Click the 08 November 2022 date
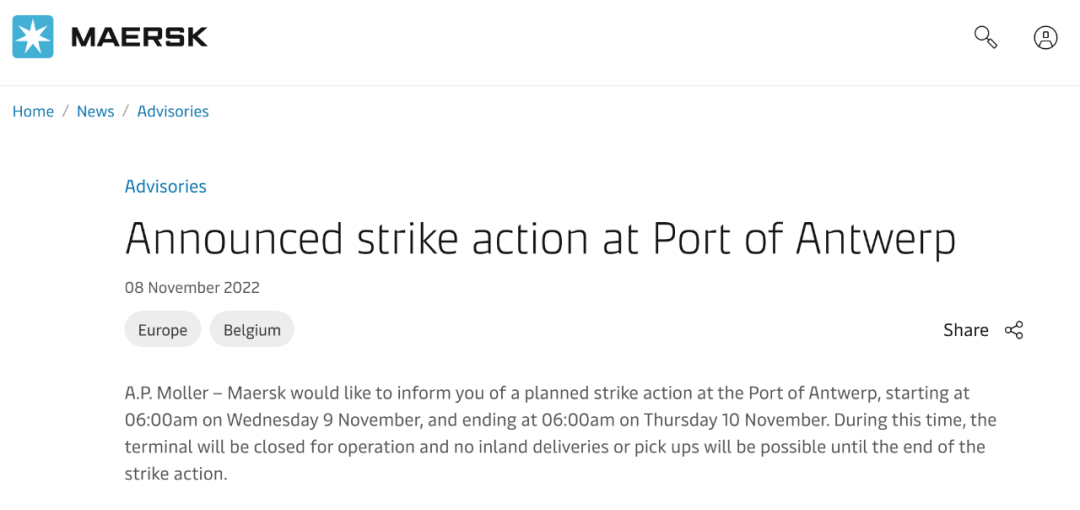This screenshot has width=1080, height=510. (x=192, y=288)
